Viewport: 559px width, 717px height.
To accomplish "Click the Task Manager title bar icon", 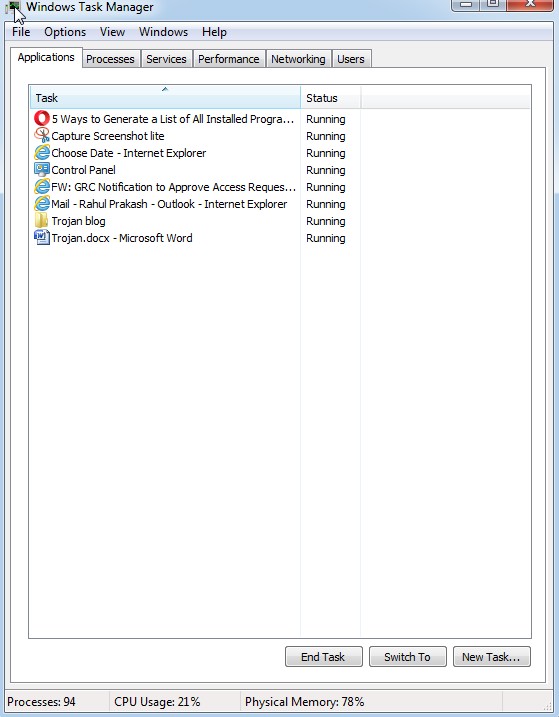I will pyautogui.click(x=13, y=7).
